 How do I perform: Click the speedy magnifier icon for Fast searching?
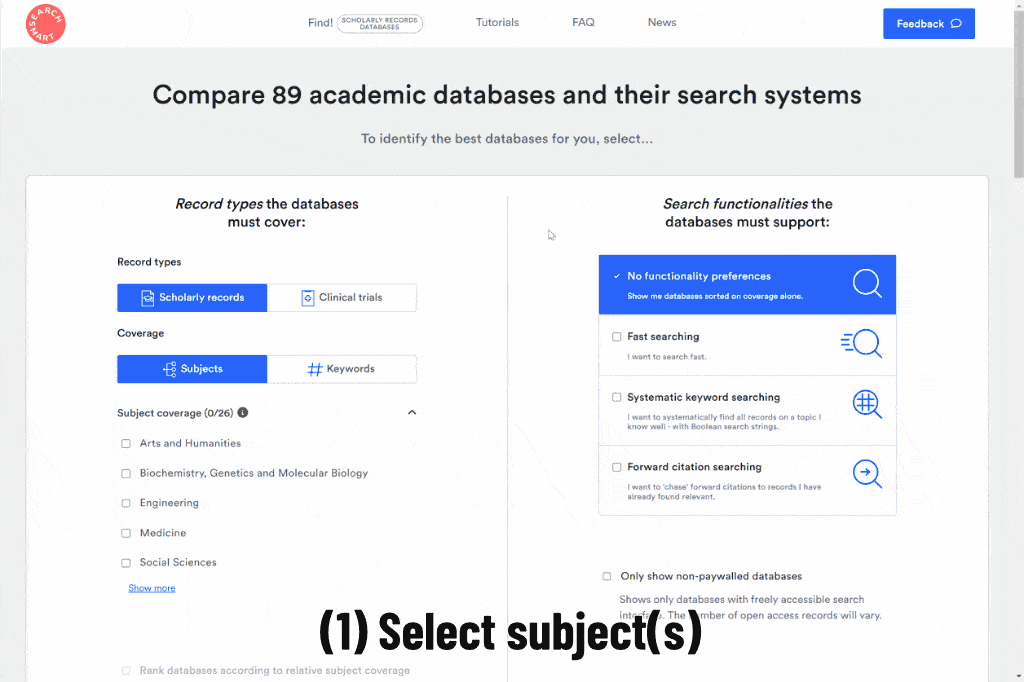(x=862, y=344)
